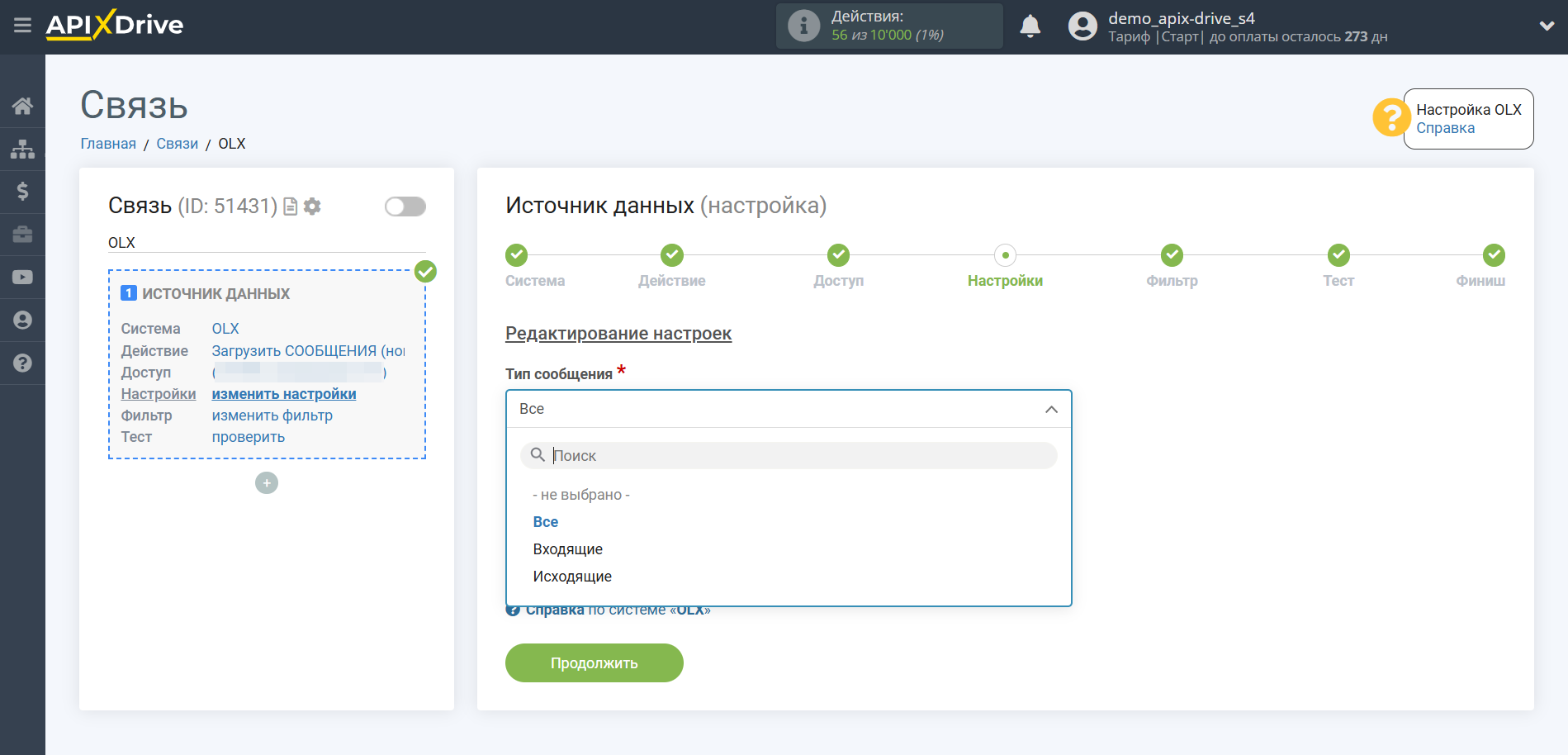
Task: Go to Действие step
Action: (x=672, y=255)
